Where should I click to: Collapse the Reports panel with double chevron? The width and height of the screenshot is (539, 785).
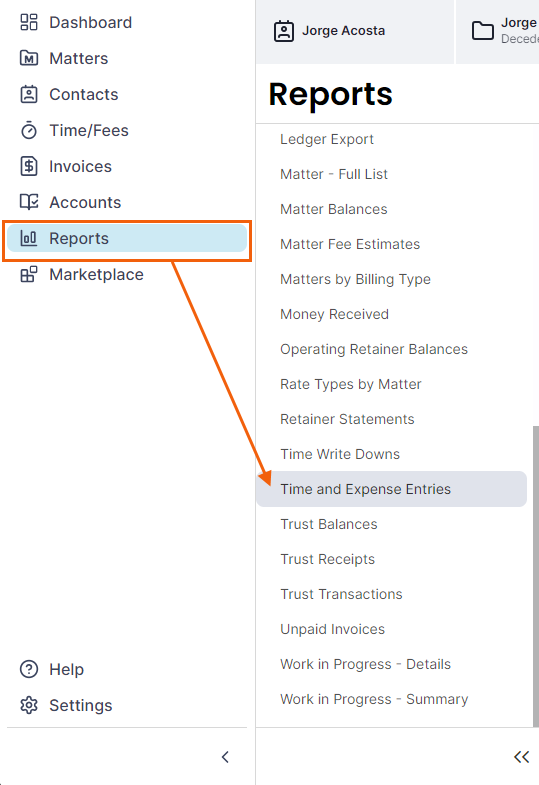click(521, 757)
